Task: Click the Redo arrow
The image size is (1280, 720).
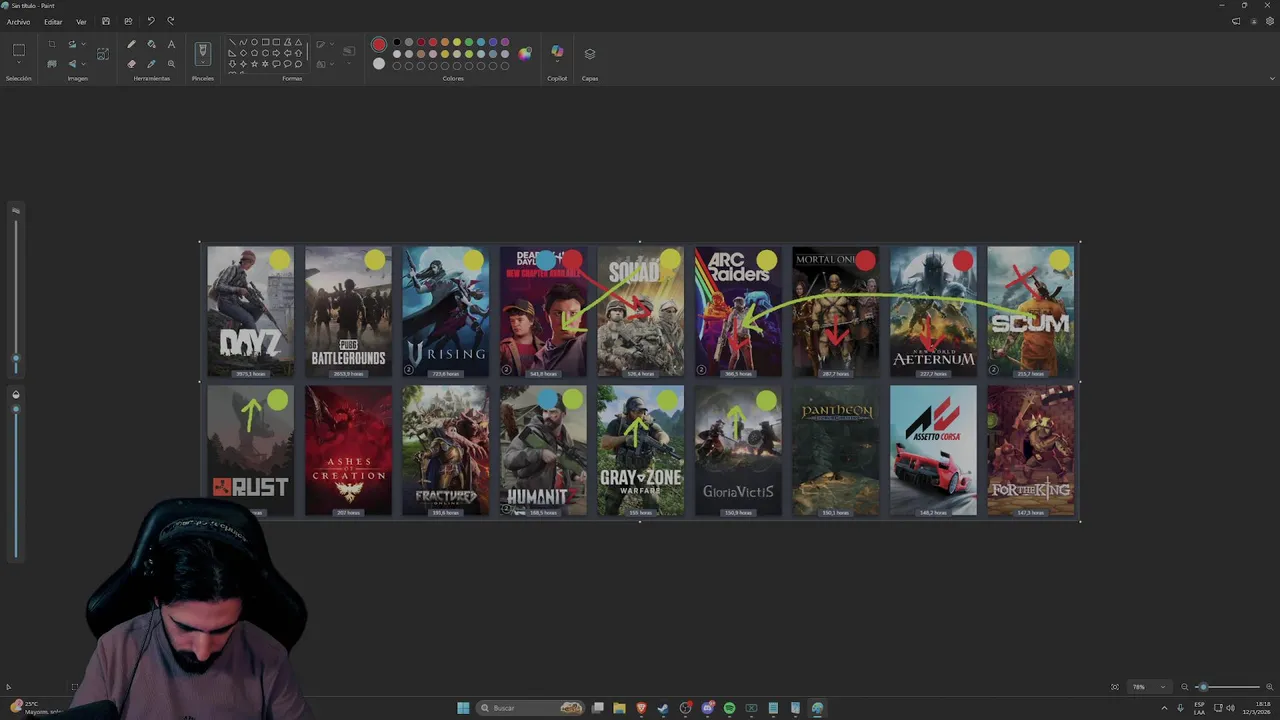Action: (171, 21)
